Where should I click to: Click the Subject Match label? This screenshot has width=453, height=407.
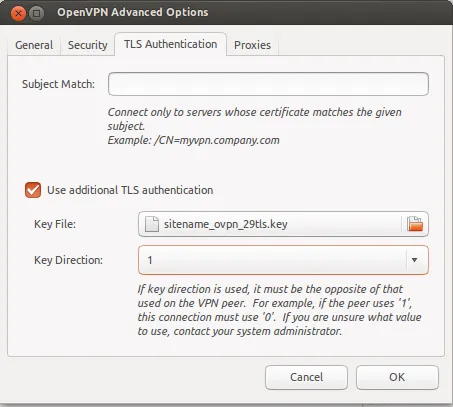coord(58,84)
